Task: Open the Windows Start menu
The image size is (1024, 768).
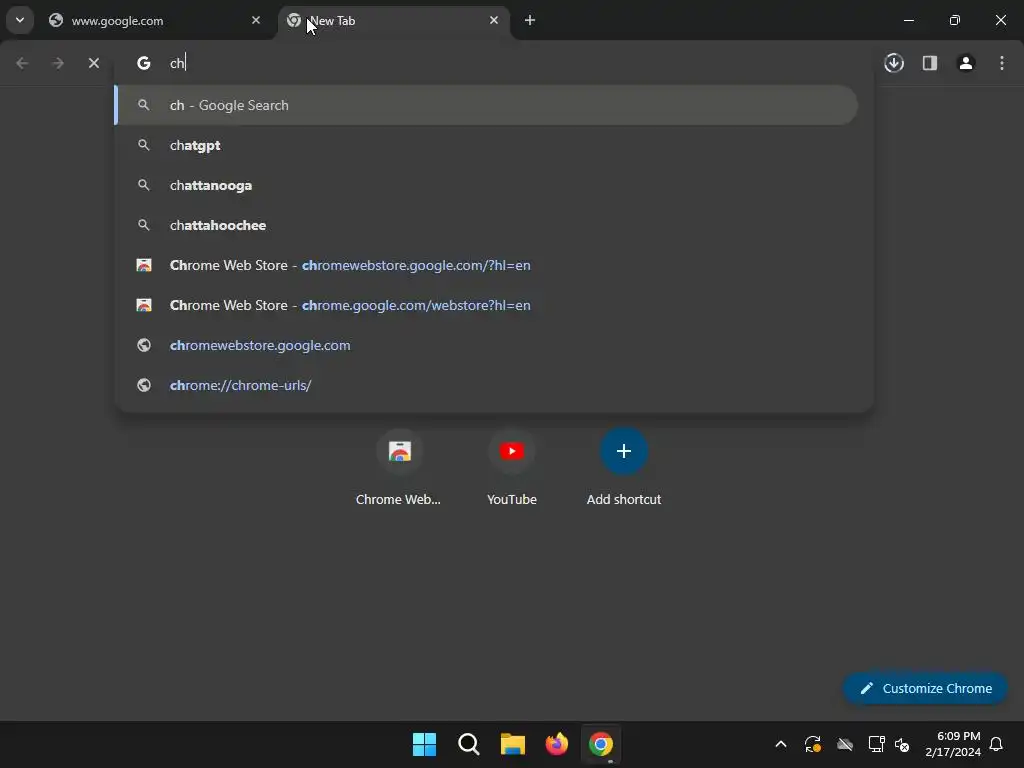Action: pyautogui.click(x=424, y=744)
